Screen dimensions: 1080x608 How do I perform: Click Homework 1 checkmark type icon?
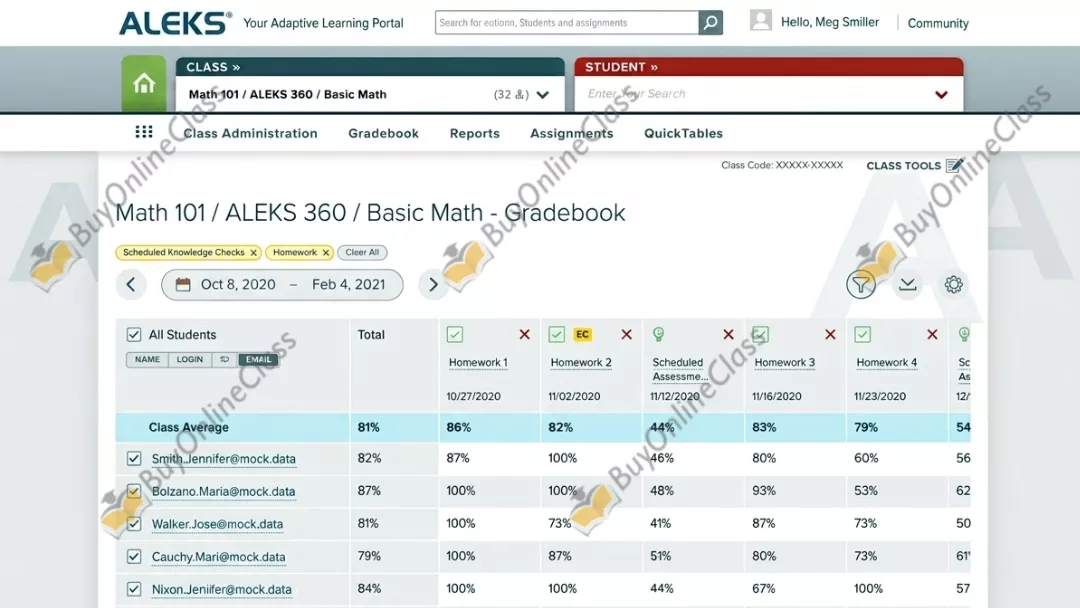455,335
